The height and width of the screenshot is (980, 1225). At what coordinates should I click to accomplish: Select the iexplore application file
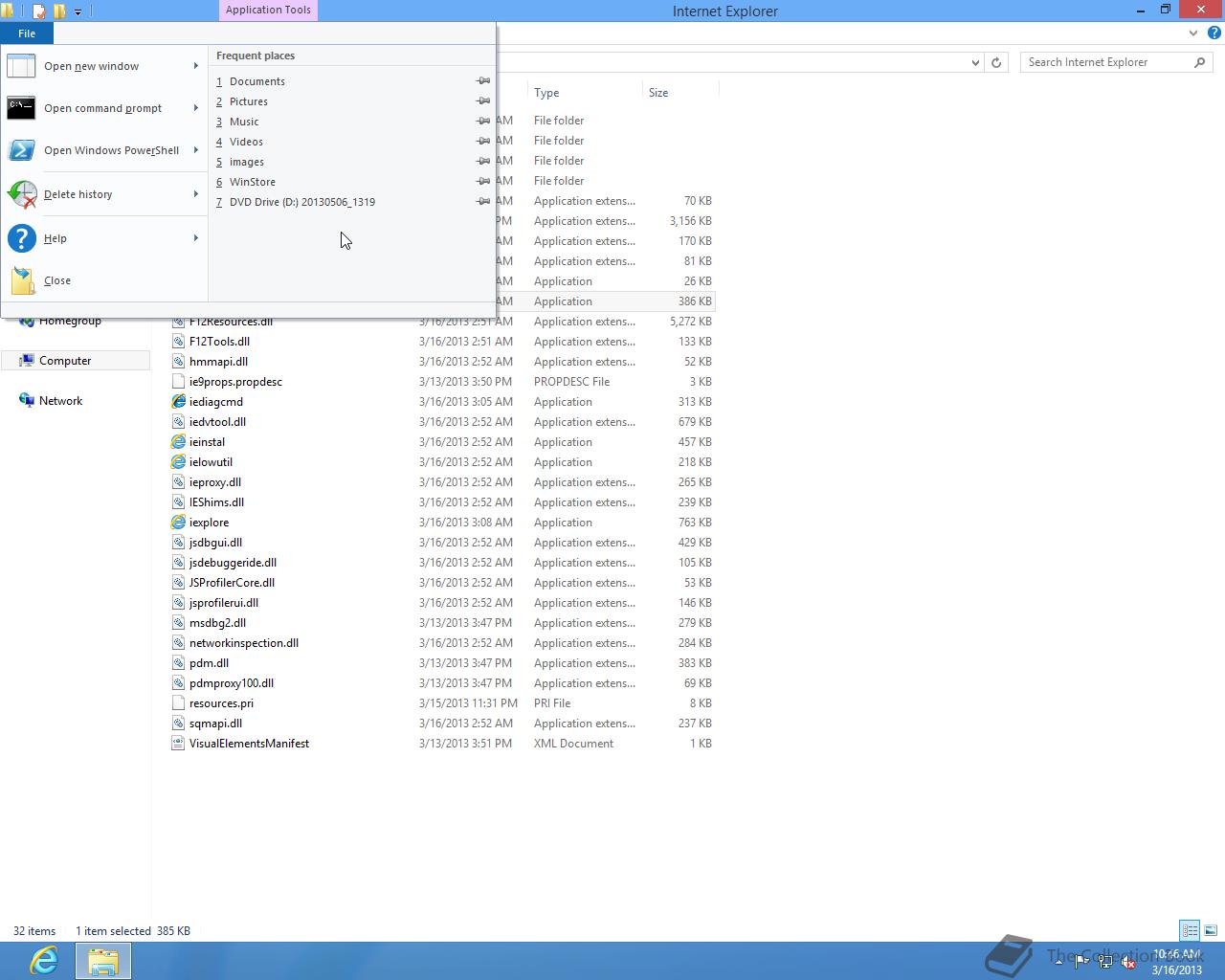click(209, 523)
